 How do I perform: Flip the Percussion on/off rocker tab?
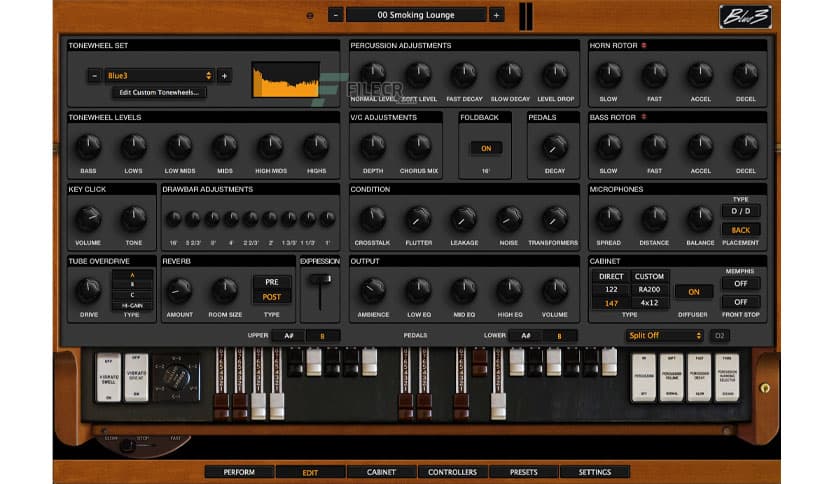pyautogui.click(x=644, y=377)
